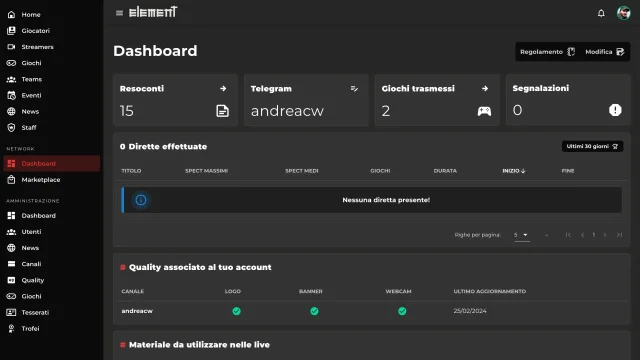The height and width of the screenshot is (360, 640).
Task: Open Home in the sidebar
Action: [x=51, y=15]
